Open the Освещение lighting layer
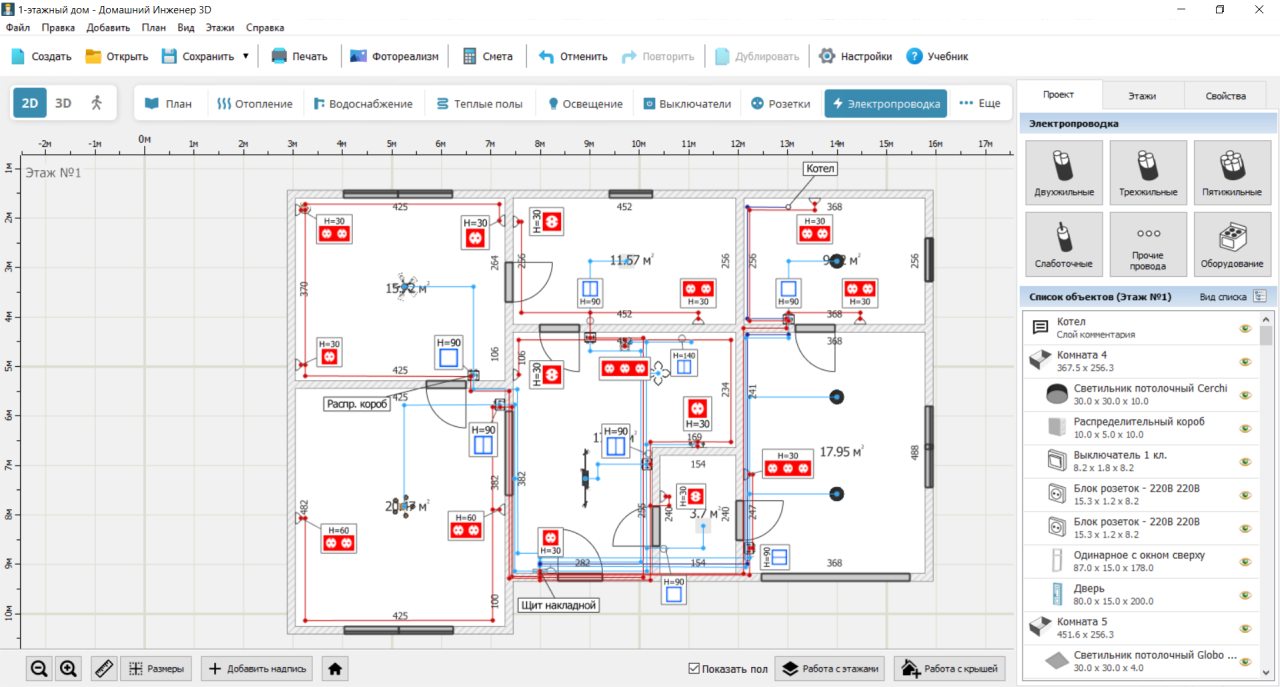 click(585, 103)
